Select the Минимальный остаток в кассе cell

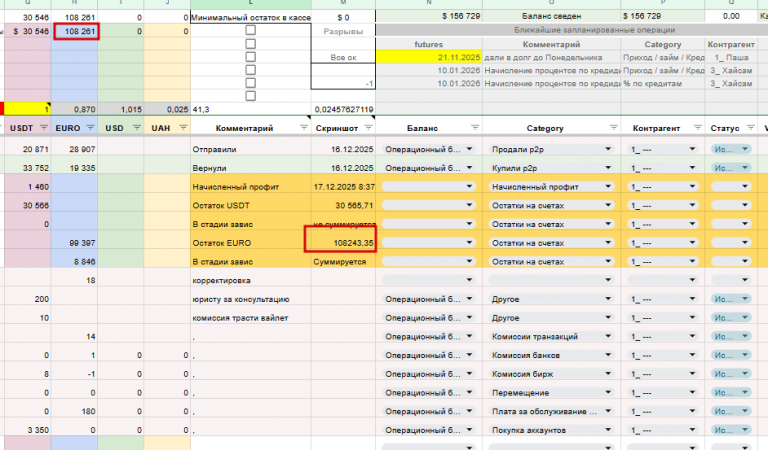coord(251,17)
